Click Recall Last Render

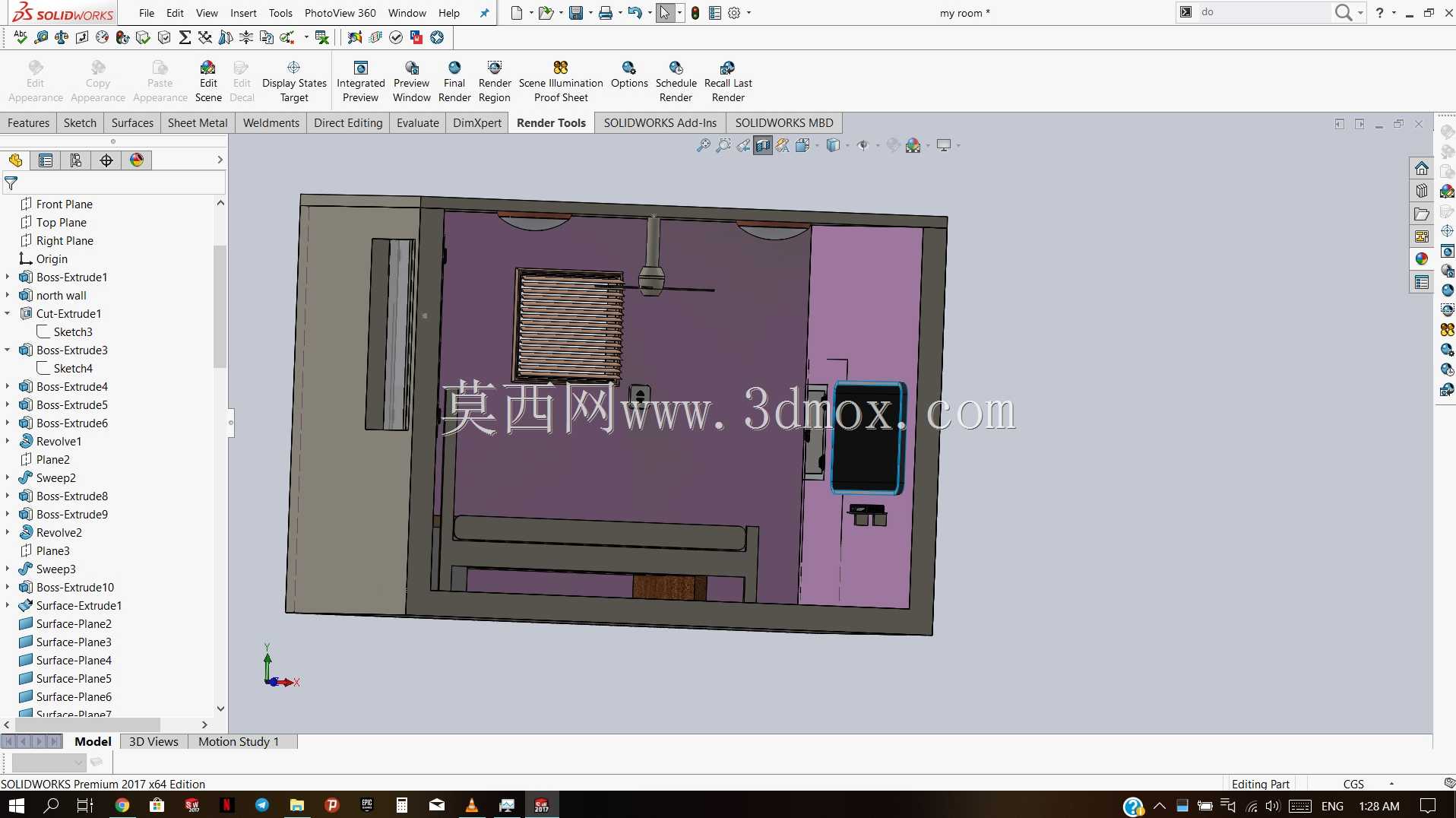point(728,81)
